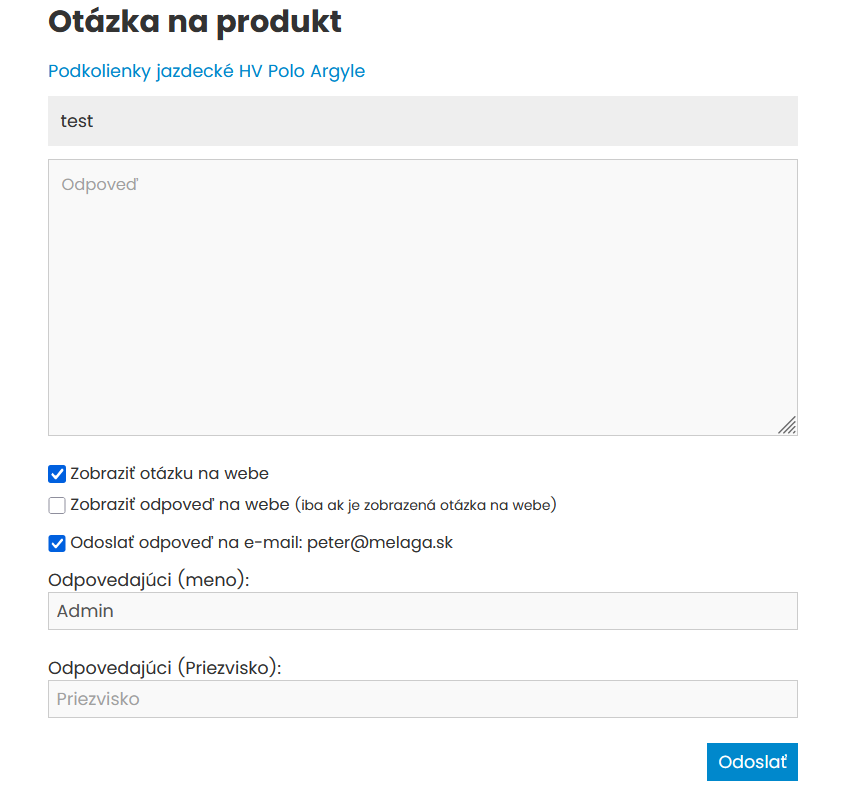The width and height of the screenshot is (847, 797).
Task: Click the question field containing 'test'
Action: tap(422, 121)
